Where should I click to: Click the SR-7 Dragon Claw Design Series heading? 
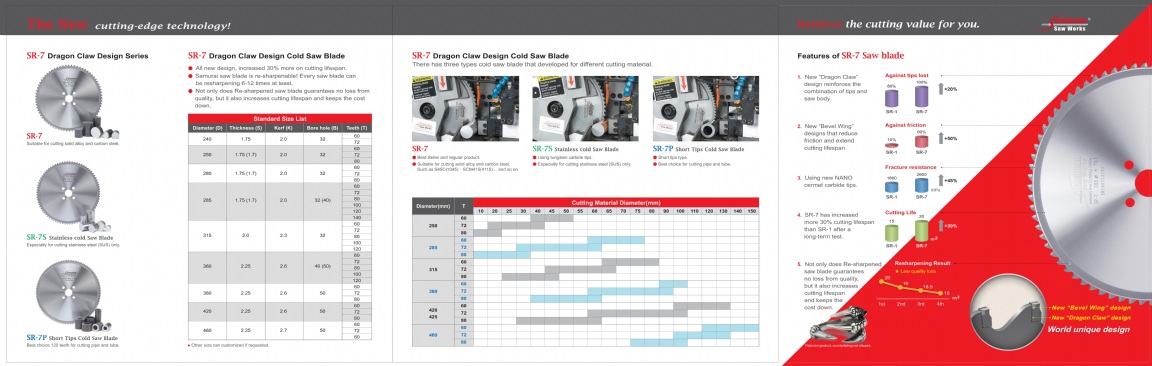point(87,56)
